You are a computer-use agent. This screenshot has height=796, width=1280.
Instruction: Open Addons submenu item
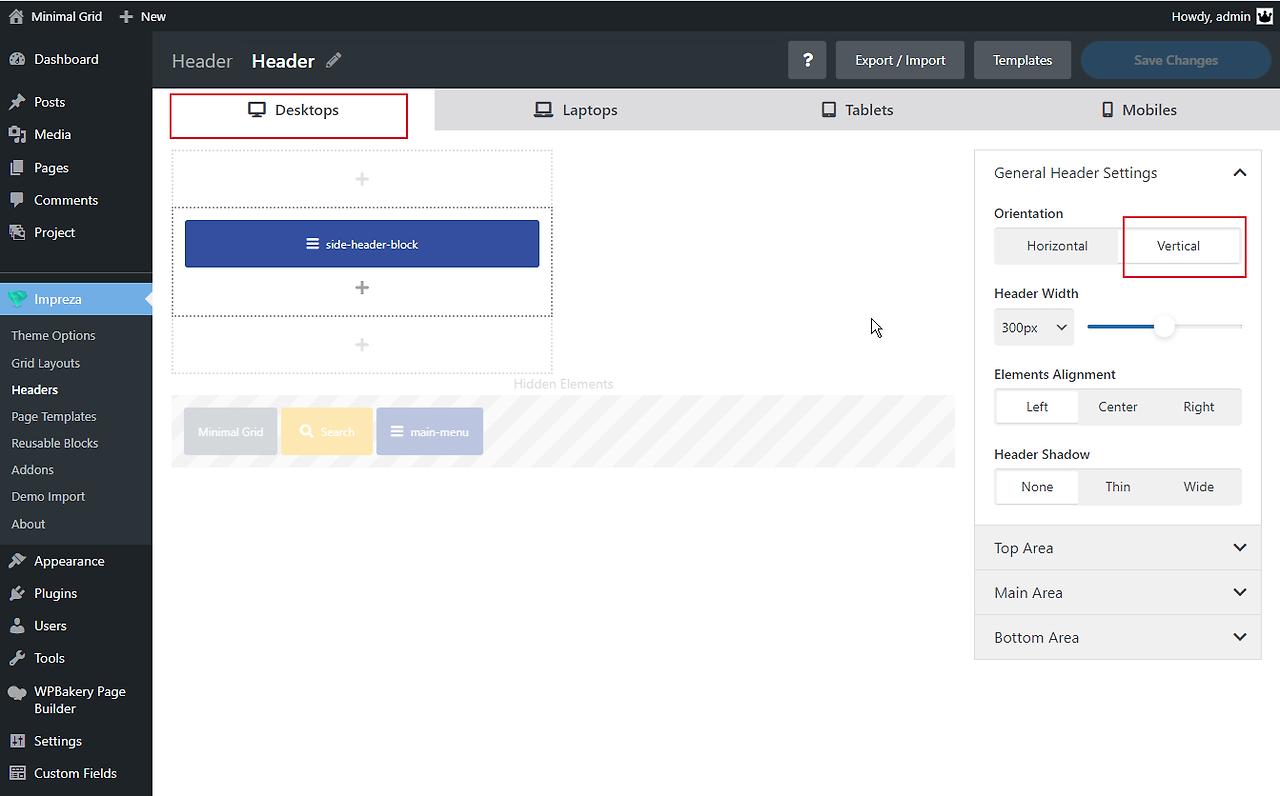tap(32, 470)
